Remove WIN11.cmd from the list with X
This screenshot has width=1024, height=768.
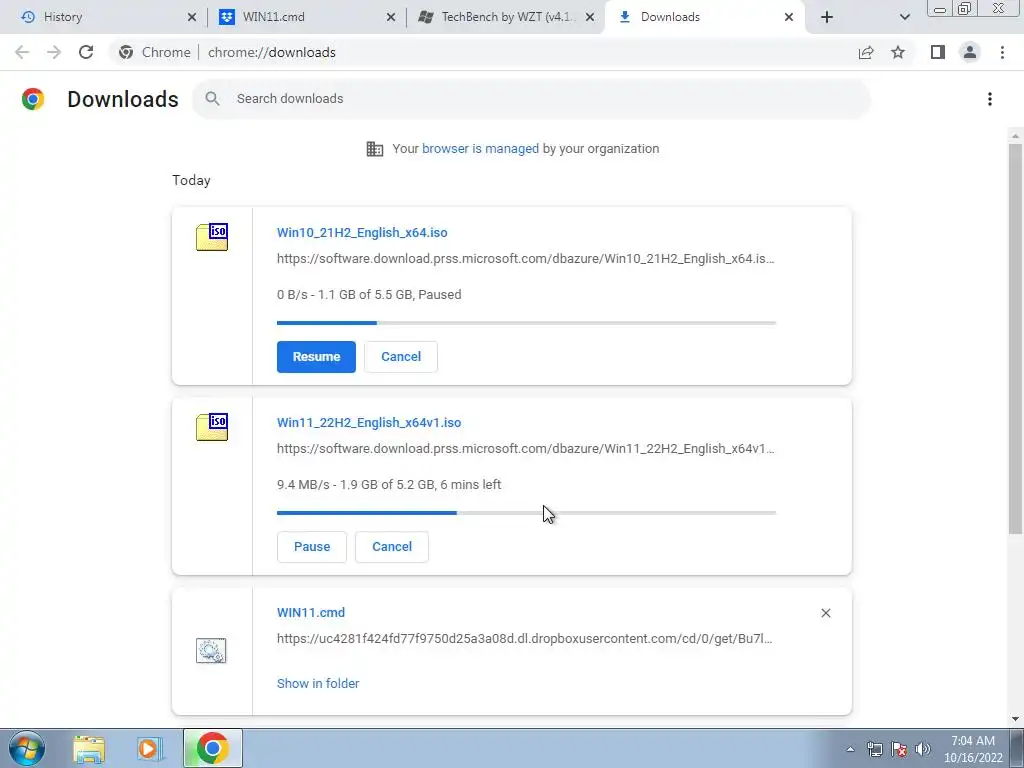pyautogui.click(x=825, y=613)
